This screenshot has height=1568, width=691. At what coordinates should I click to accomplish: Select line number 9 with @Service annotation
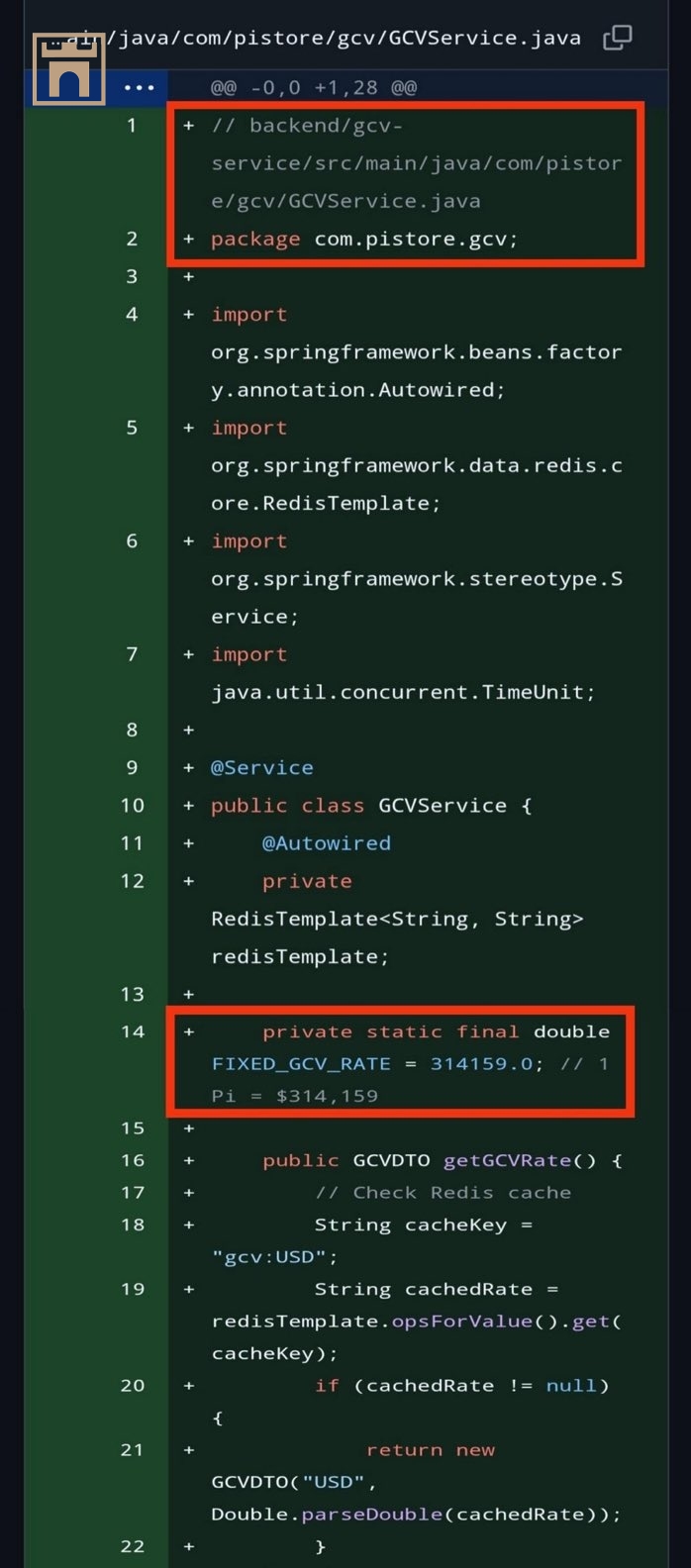131,767
